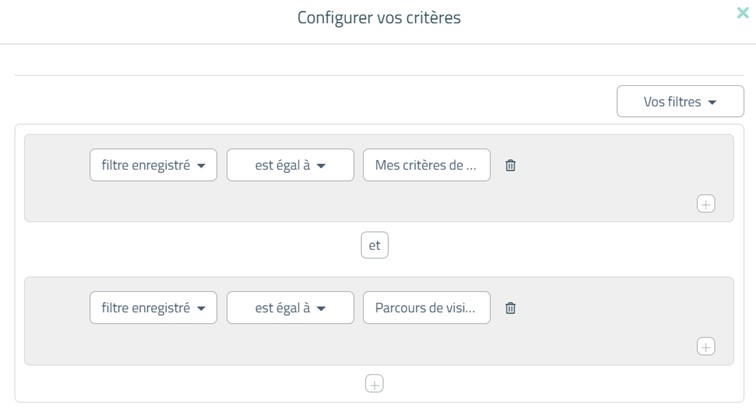756x415 pixels.
Task: Add a condition inside the first criteria group
Action: tap(706, 204)
